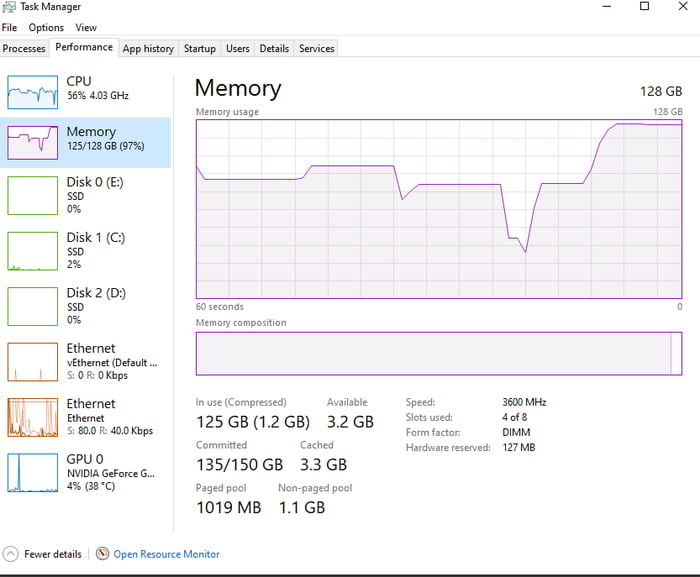700x577 pixels.
Task: Click the Memory composition bar
Action: pyautogui.click(x=438, y=354)
